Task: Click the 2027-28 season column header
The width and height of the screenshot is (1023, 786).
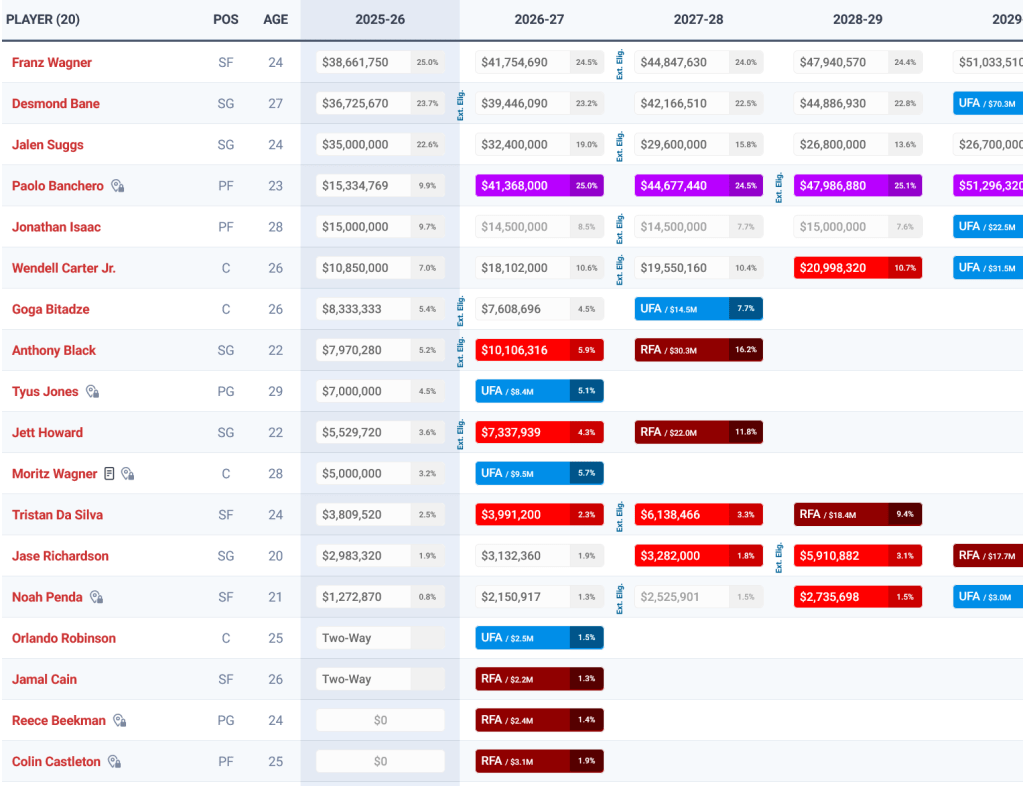Action: coord(698,19)
